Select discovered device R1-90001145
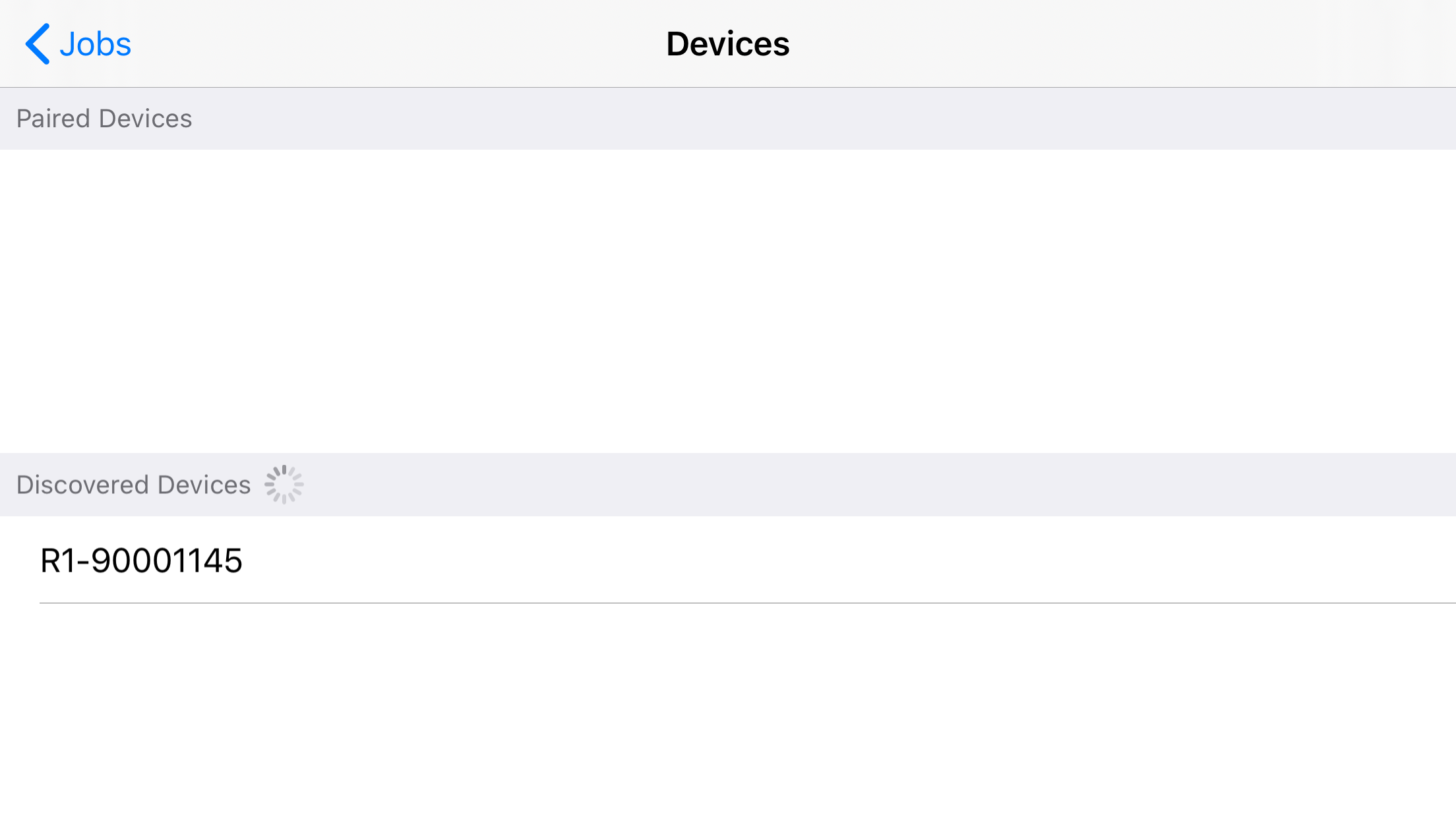Viewport: 1456px width, 819px height. [x=141, y=561]
